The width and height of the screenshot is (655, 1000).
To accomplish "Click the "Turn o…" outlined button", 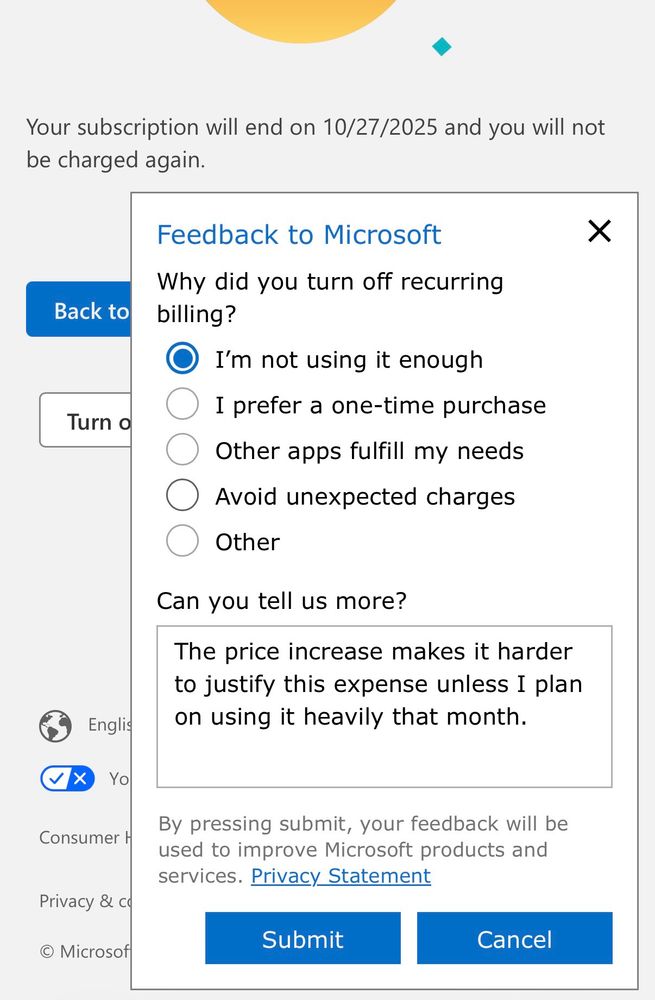I will click(86, 421).
